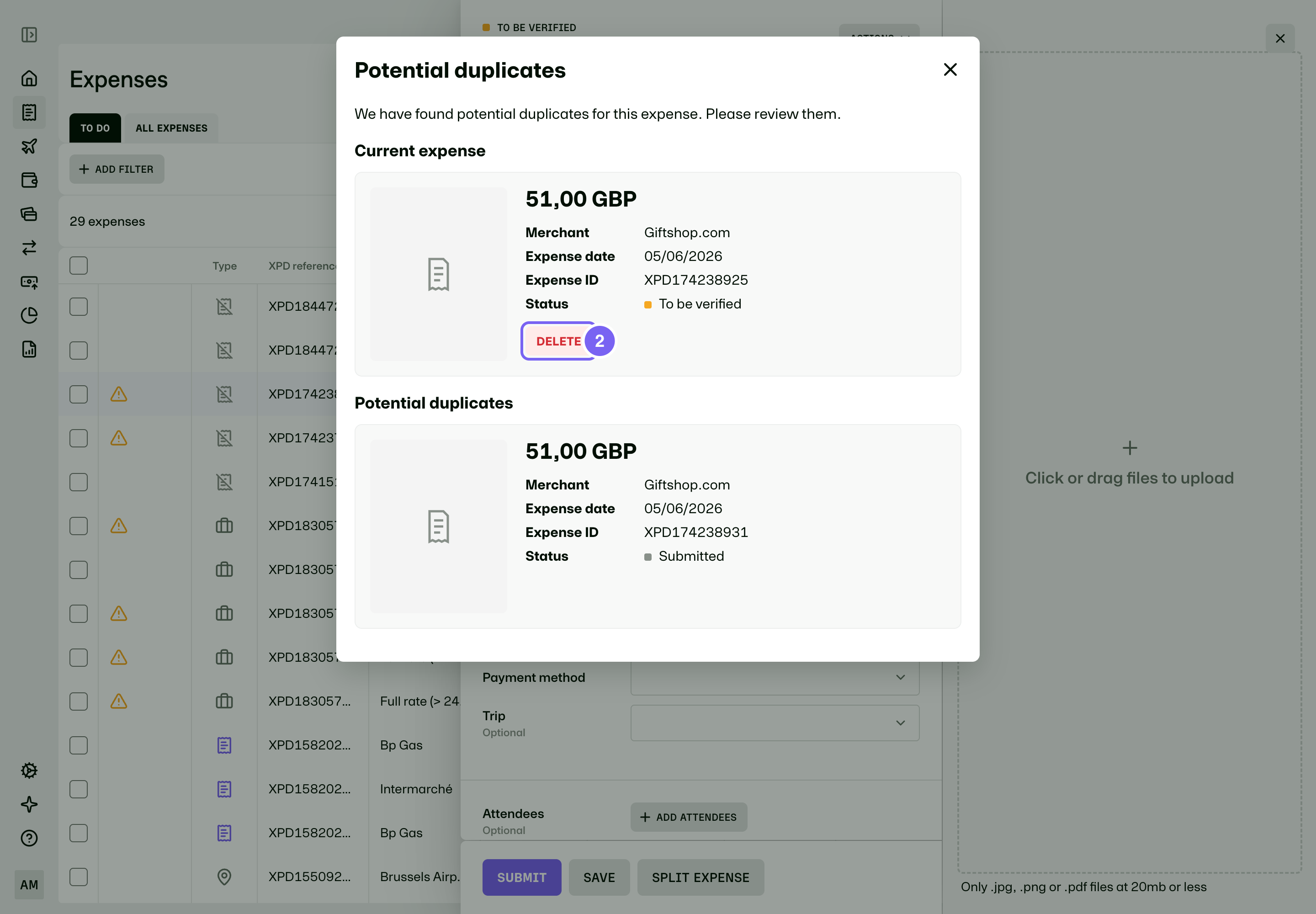Open the Wallet icon in sidebar

pyautogui.click(x=29, y=180)
